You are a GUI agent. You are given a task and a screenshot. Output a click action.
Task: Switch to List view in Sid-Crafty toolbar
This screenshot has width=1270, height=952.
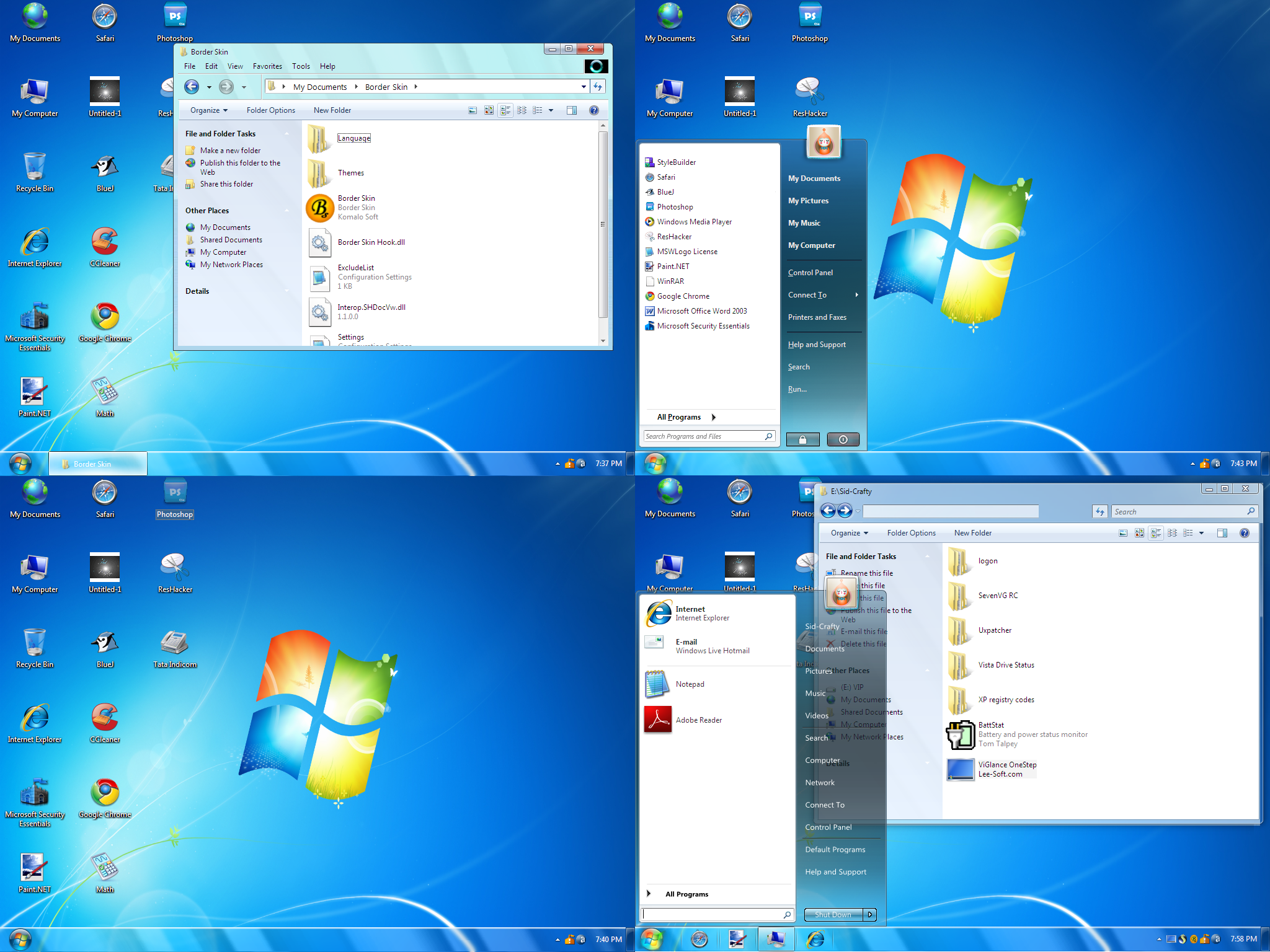coord(1188,533)
